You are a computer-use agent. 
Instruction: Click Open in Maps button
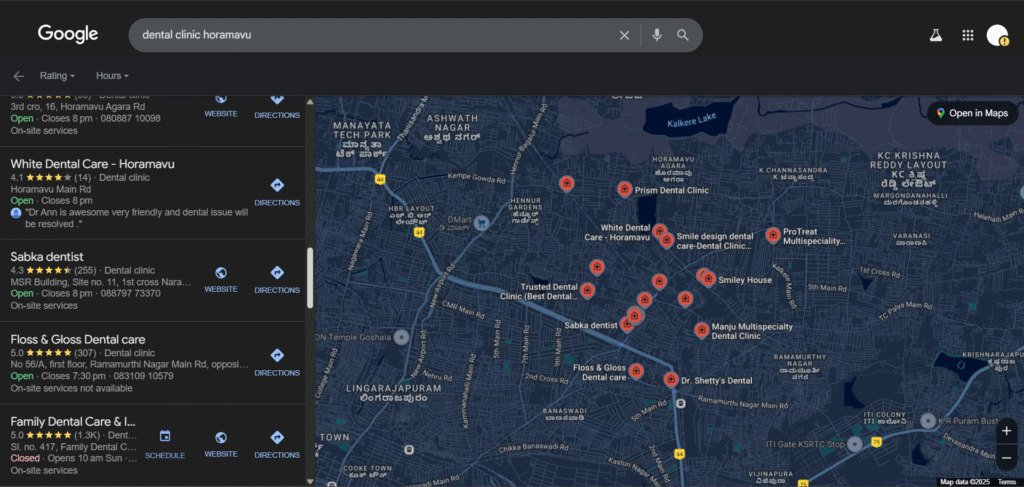(971, 113)
